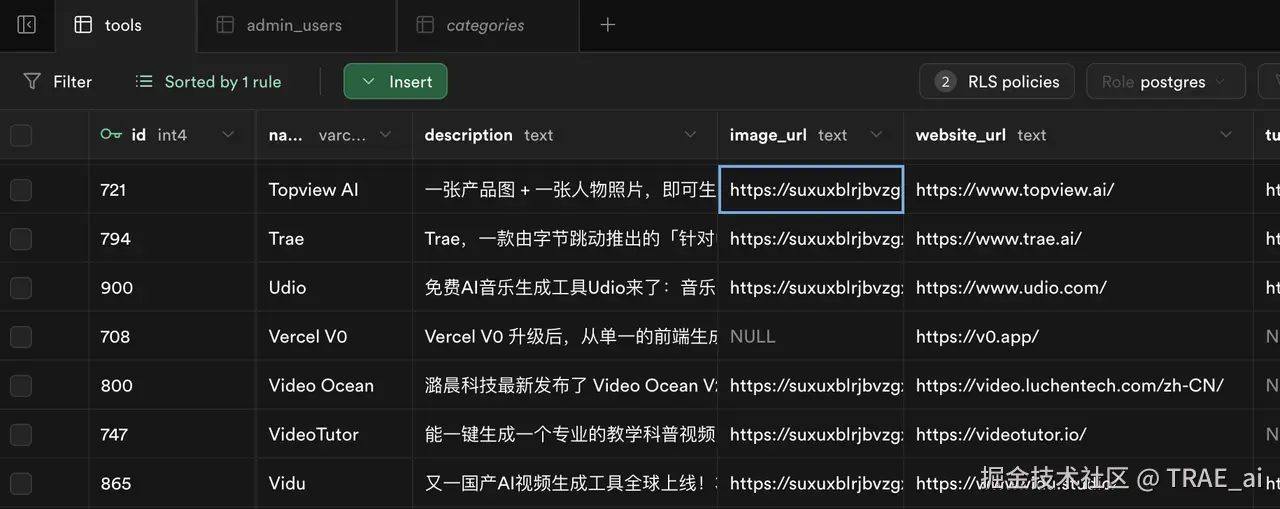Open new tab with plus icon

[607, 25]
